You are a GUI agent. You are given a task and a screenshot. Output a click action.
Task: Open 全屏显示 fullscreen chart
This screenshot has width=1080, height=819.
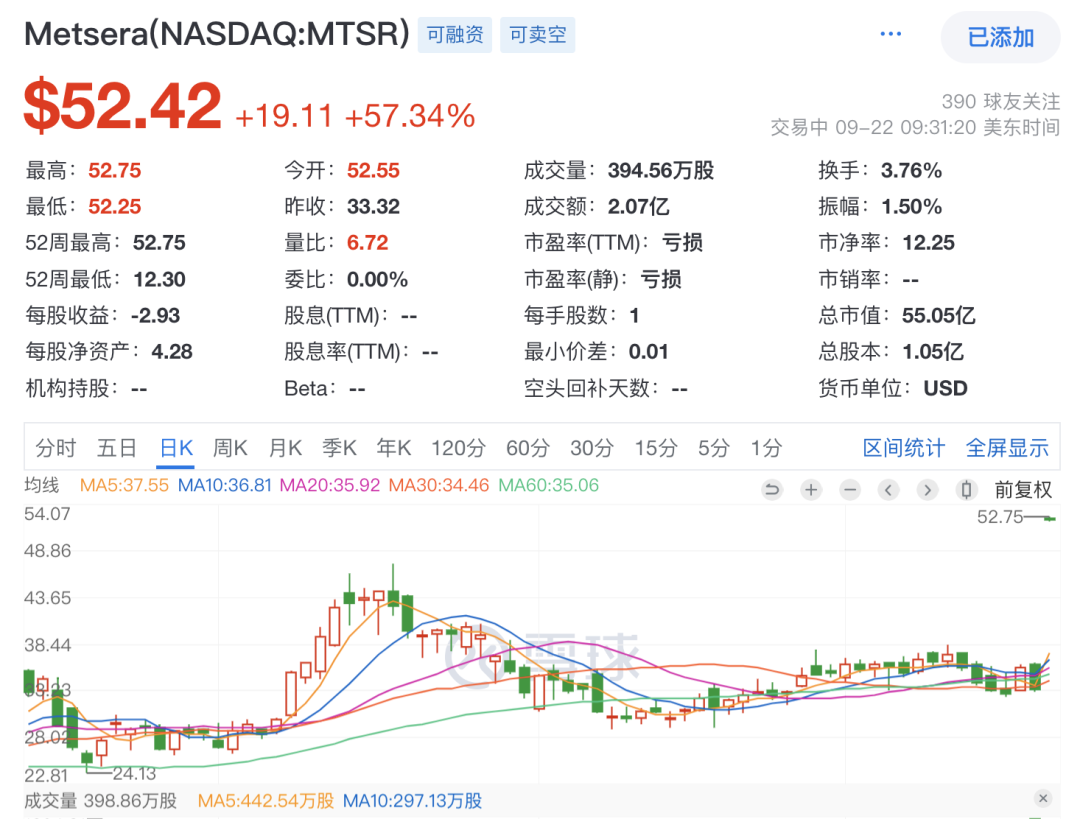[x=1007, y=448]
